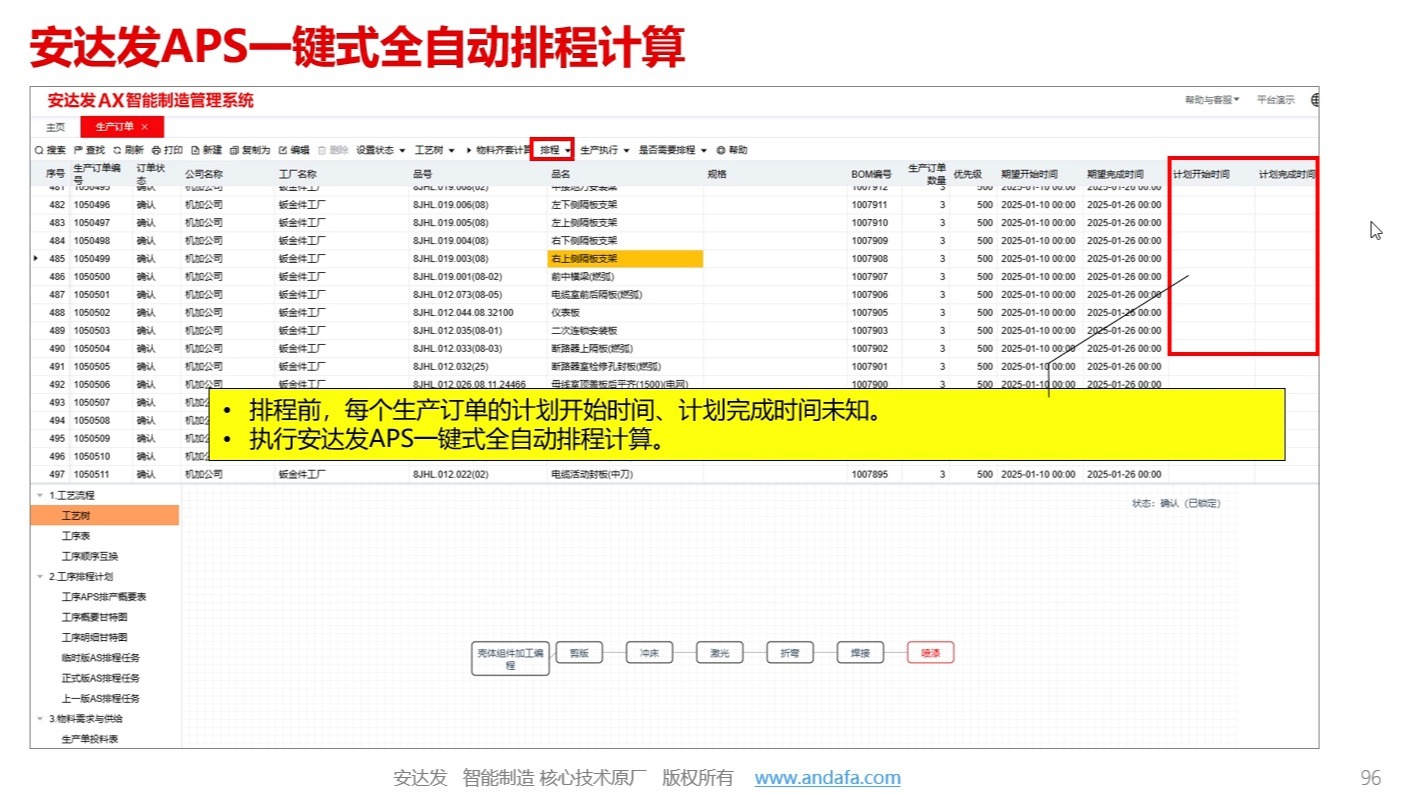Click the BOM编号 column header
Viewport: 1415px width, 795px height.
tap(871, 174)
